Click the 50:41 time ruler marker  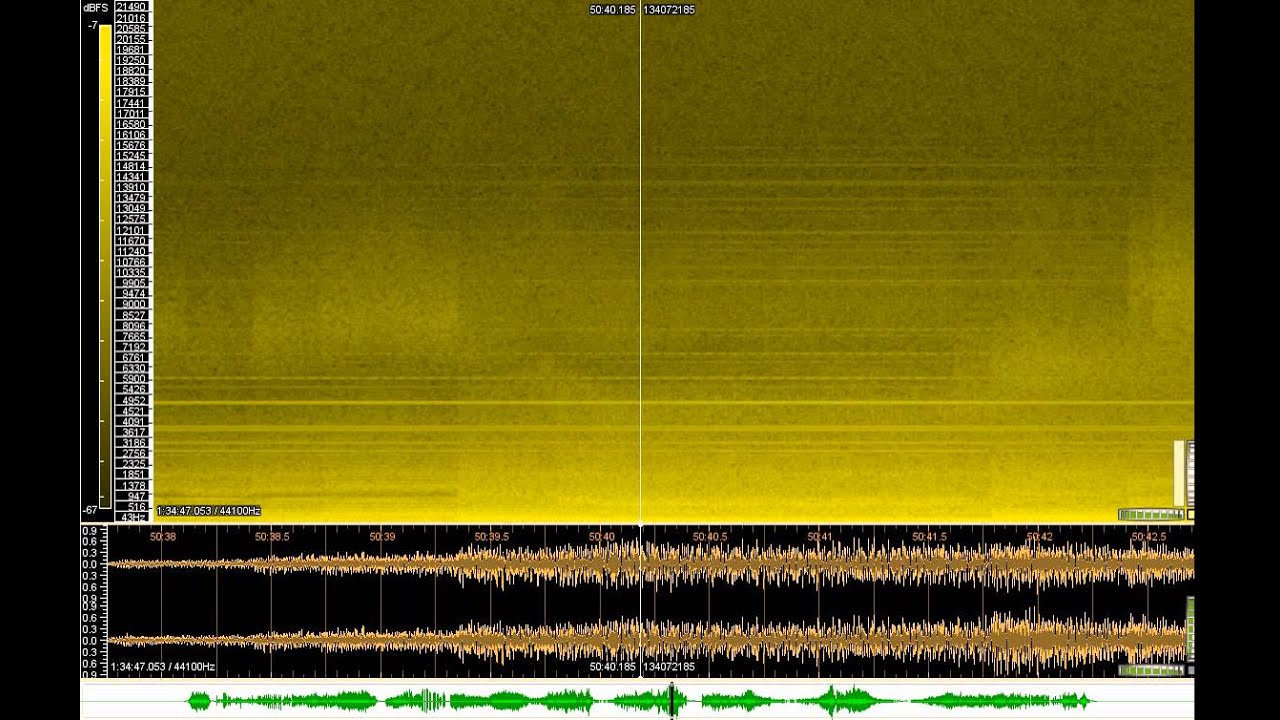820,537
